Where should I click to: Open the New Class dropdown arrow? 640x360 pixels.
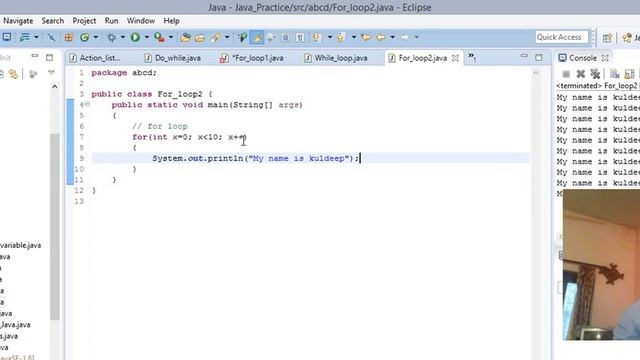pyautogui.click(x=96, y=38)
